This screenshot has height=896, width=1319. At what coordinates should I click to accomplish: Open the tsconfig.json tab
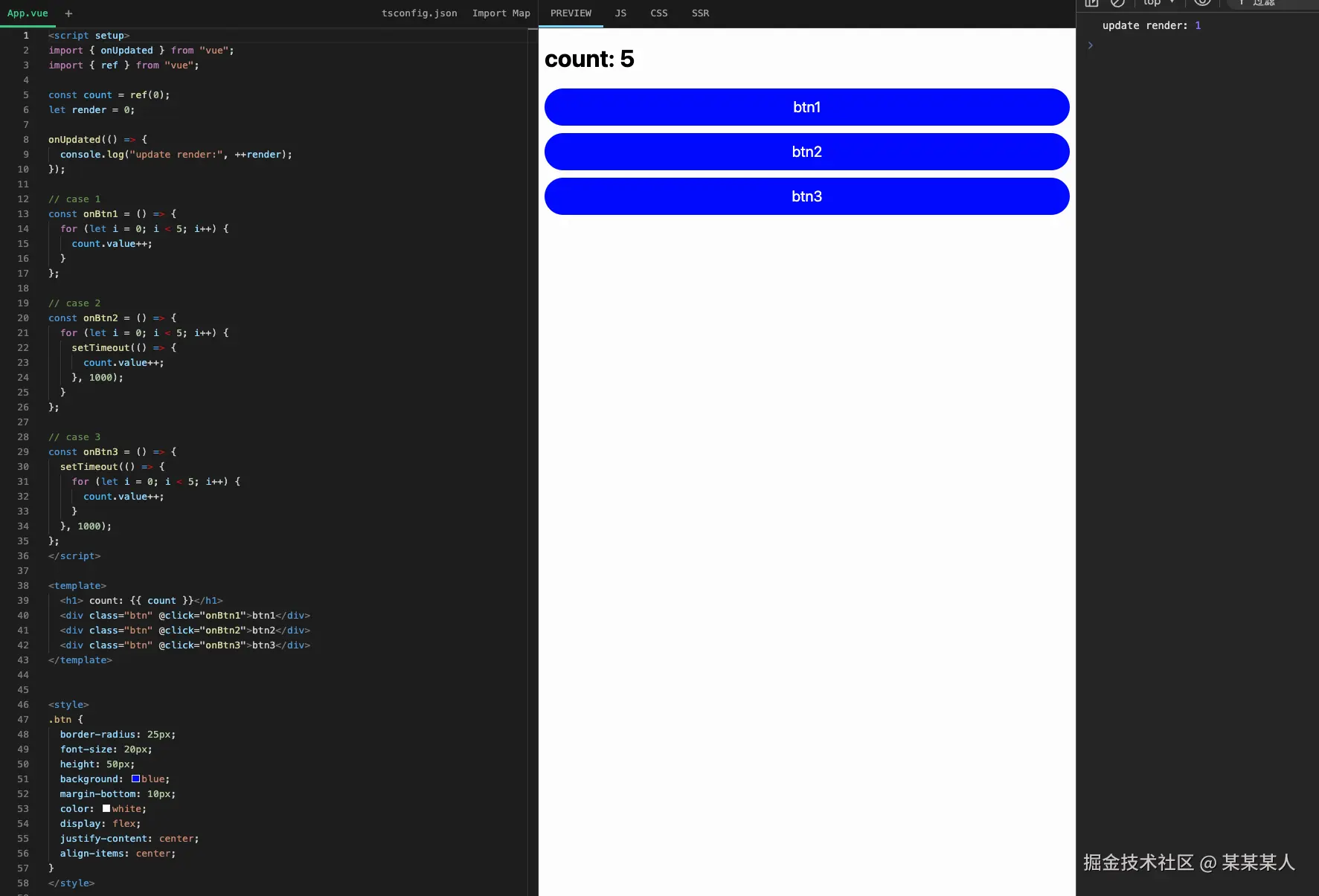point(419,13)
